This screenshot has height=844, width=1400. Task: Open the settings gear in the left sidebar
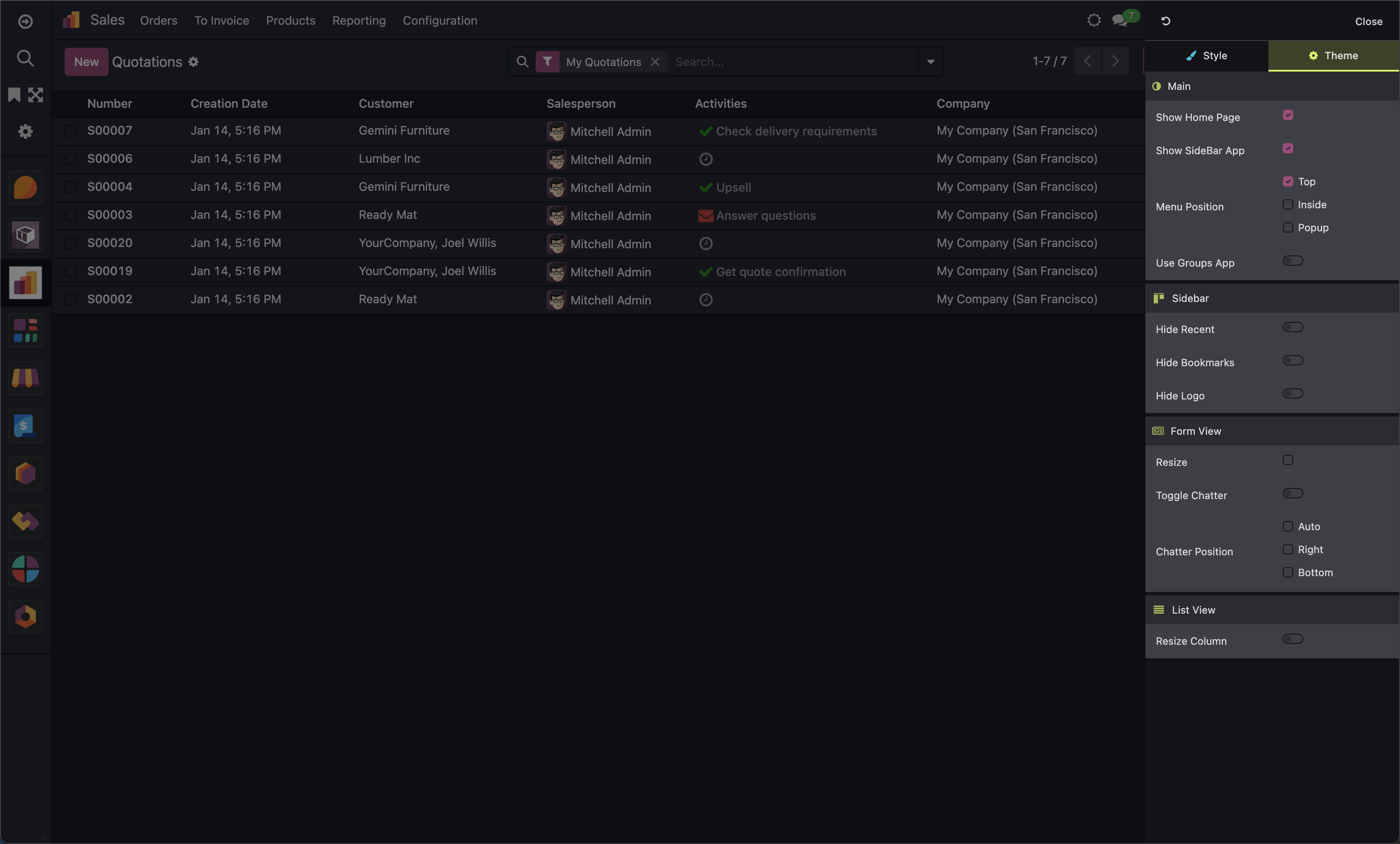25,131
